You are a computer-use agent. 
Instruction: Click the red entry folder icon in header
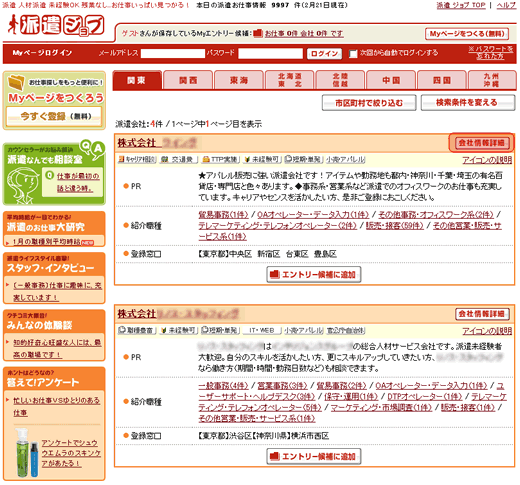[258, 33]
